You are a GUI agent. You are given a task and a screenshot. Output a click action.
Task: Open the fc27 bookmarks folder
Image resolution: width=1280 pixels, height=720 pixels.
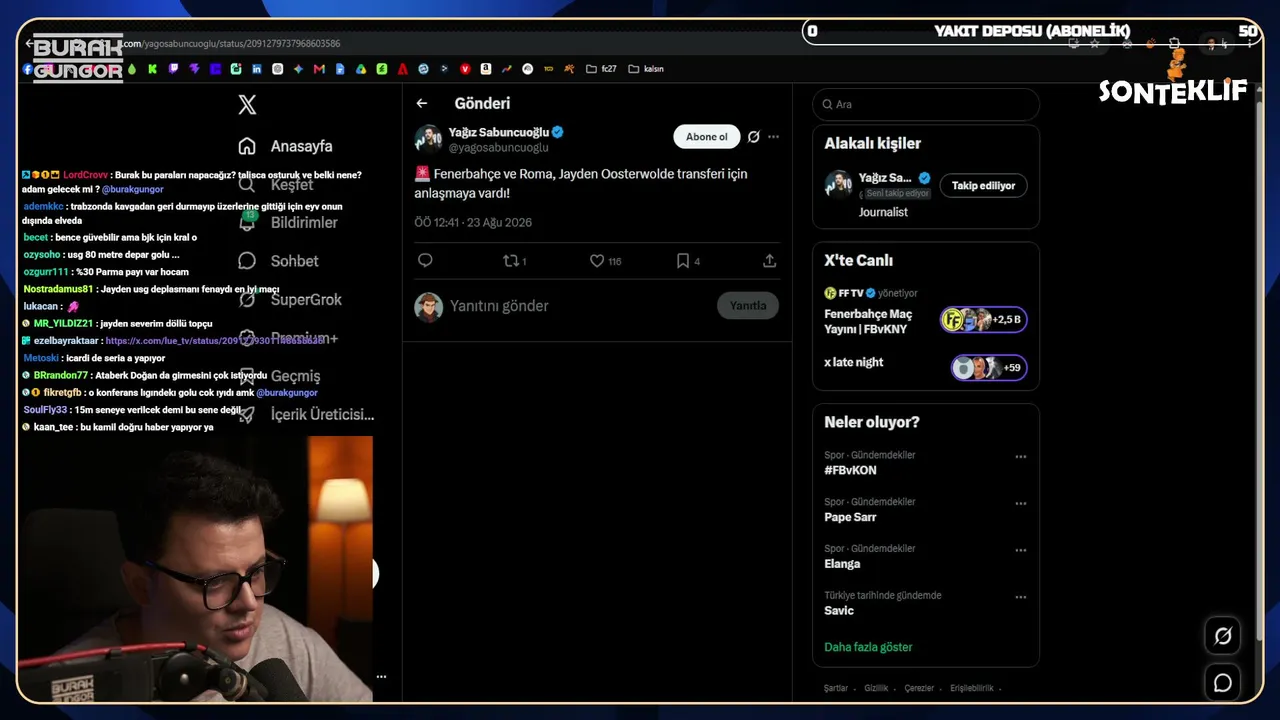(x=601, y=69)
